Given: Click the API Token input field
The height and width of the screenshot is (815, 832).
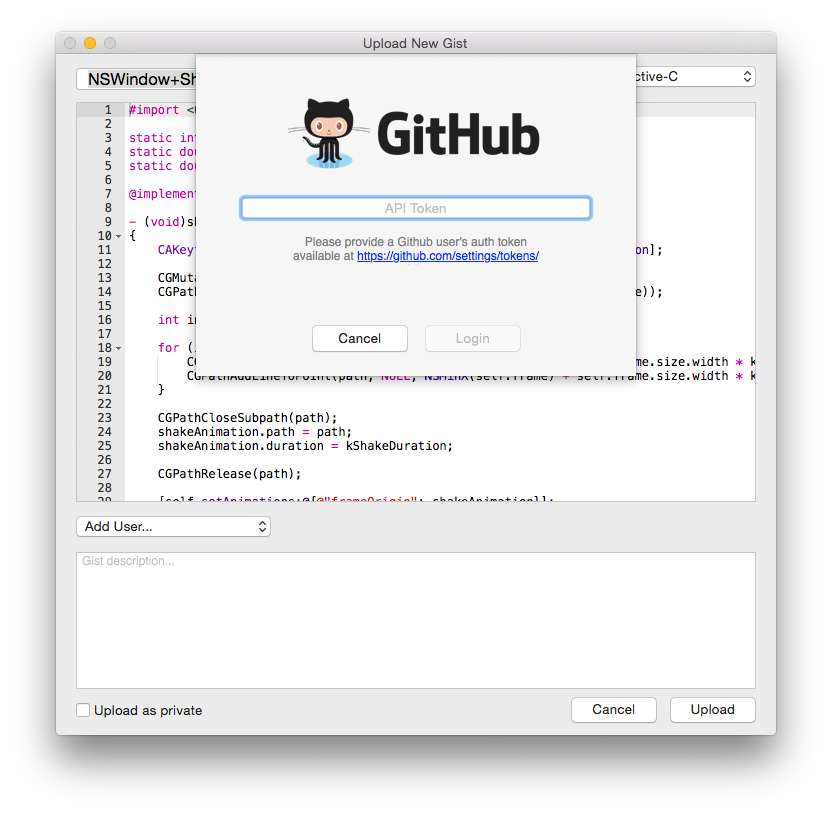Looking at the screenshot, I should click(415, 208).
